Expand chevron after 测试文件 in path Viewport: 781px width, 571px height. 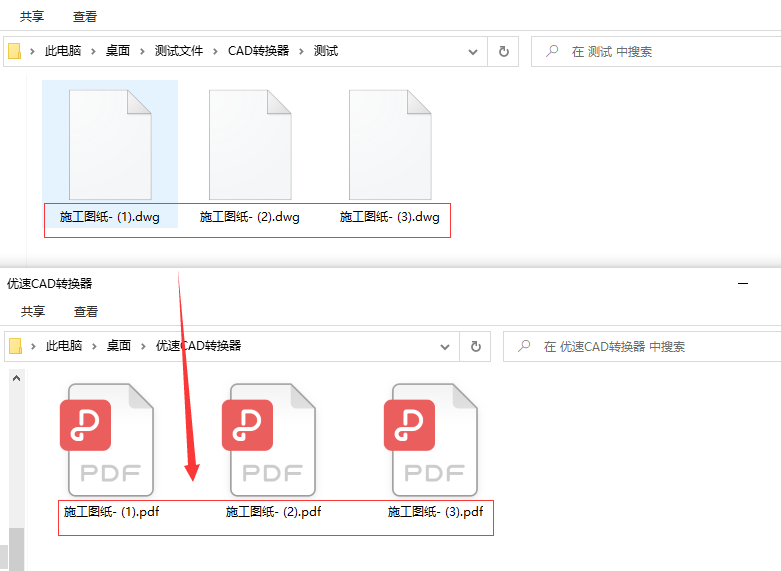tap(215, 51)
